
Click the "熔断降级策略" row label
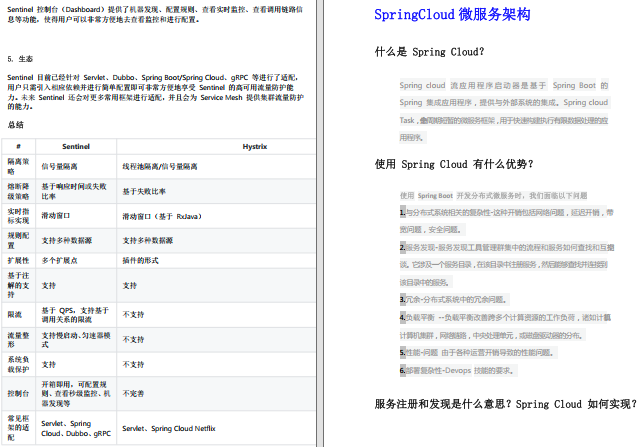(x=18, y=191)
